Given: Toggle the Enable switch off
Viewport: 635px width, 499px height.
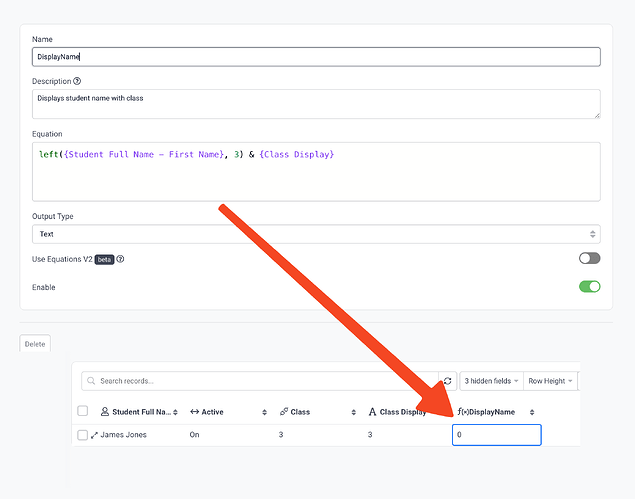Looking at the screenshot, I should pyautogui.click(x=589, y=287).
